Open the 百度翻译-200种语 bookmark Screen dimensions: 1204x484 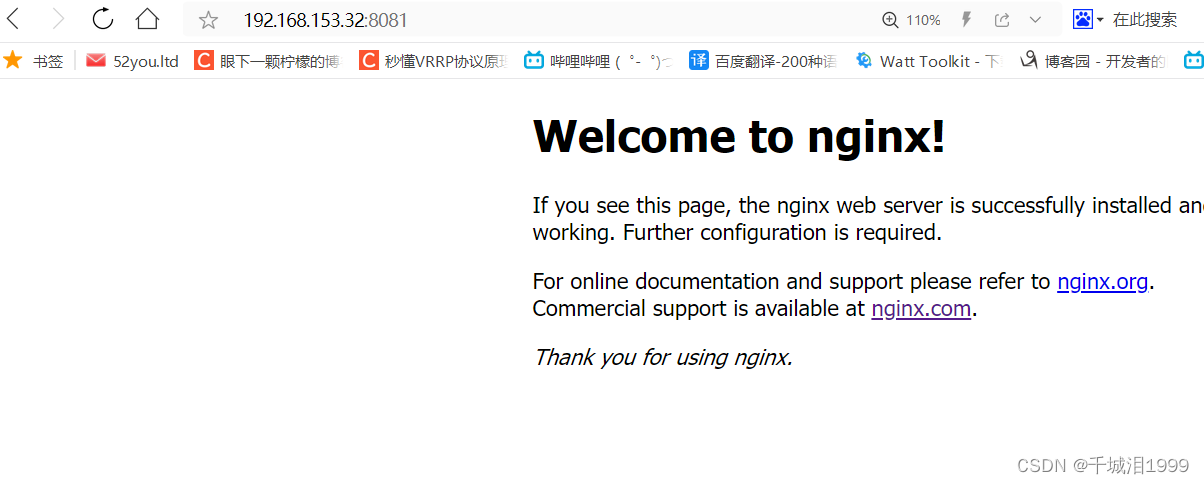pos(763,61)
